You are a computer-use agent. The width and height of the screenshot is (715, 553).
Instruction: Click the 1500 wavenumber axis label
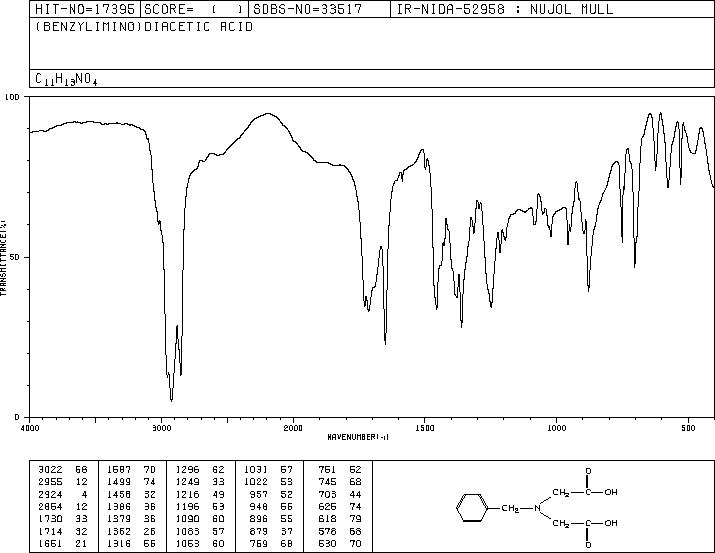425,428
